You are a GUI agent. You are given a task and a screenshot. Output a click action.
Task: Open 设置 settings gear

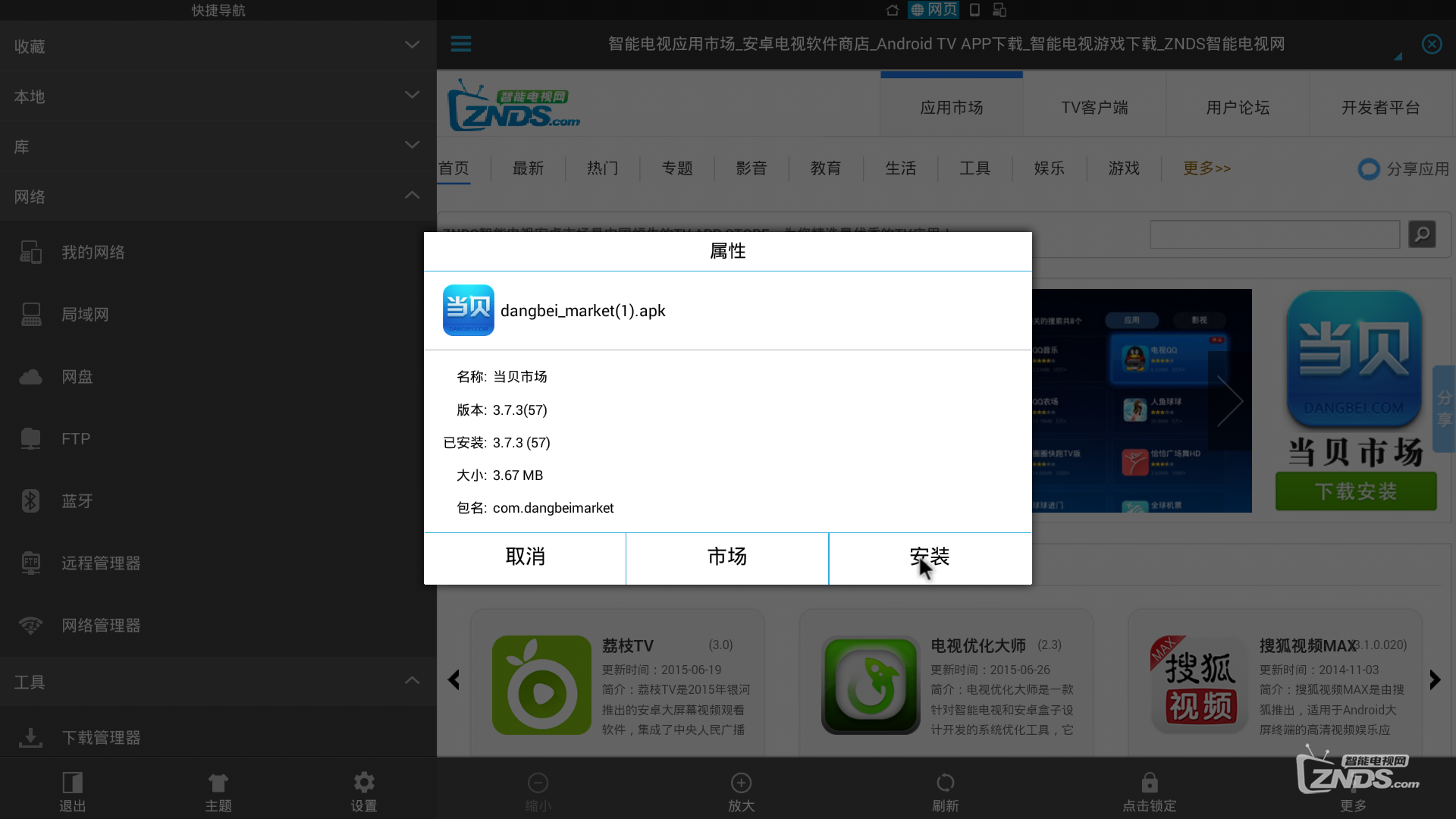click(364, 791)
